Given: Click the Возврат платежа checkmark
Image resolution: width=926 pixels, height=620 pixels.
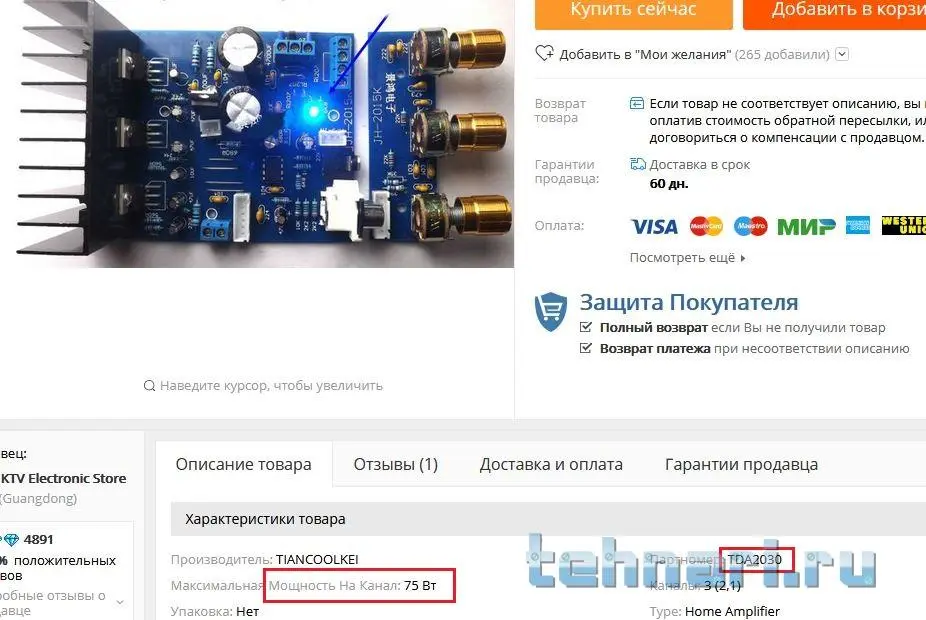Looking at the screenshot, I should point(586,348).
